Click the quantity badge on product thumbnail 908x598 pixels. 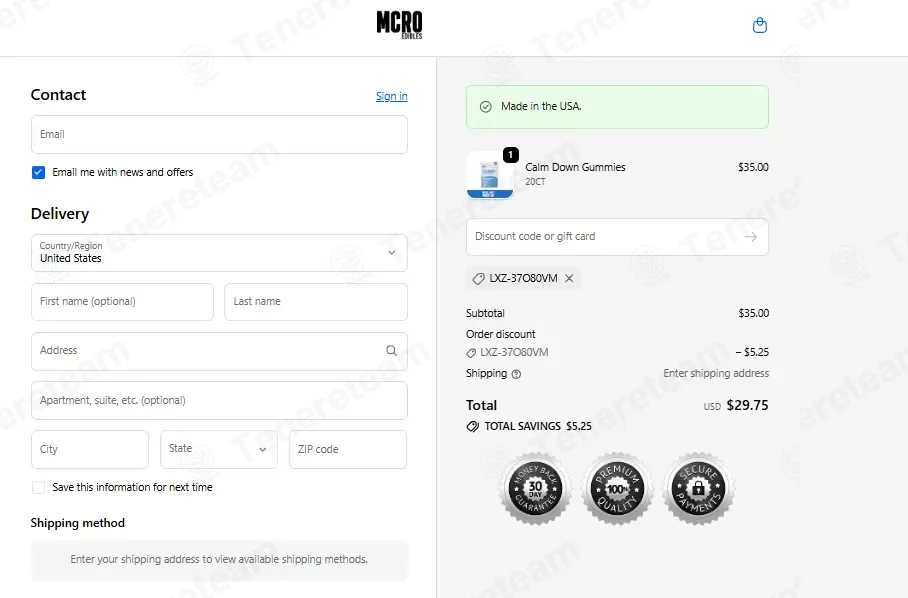[x=510, y=155]
